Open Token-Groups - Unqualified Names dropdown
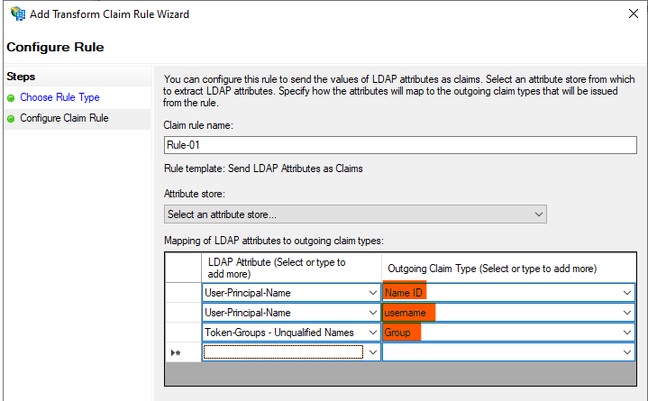 point(372,332)
